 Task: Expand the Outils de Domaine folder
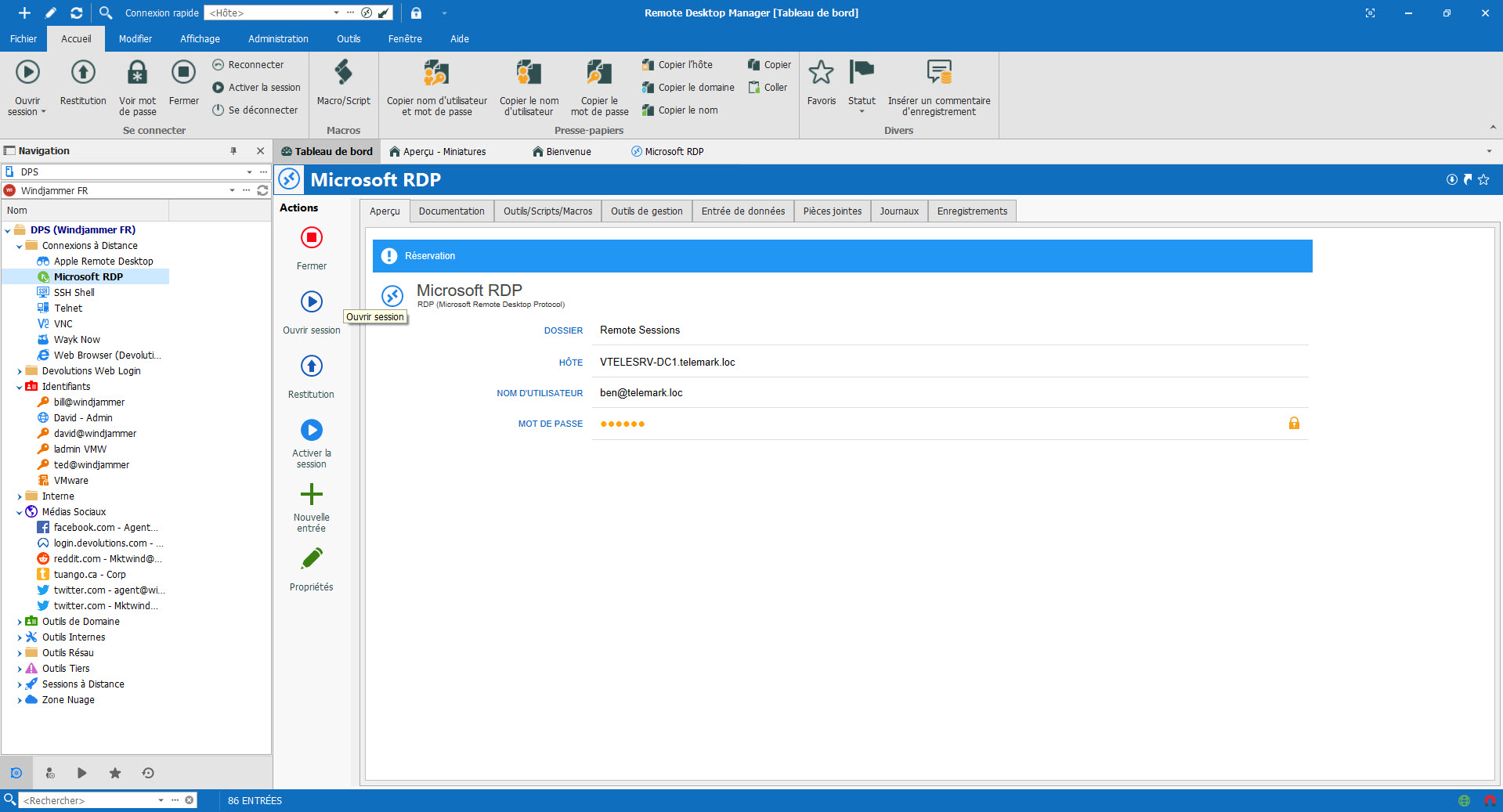20,622
